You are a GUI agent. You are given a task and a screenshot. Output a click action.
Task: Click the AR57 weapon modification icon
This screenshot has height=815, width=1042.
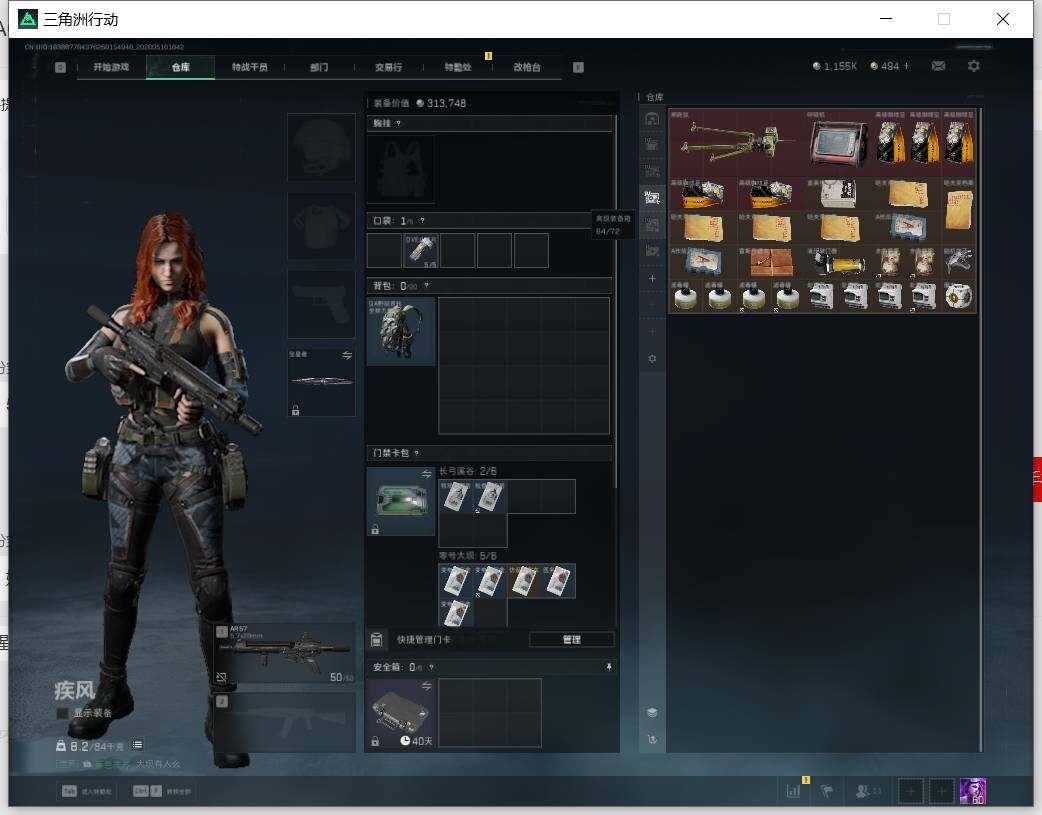[x=221, y=677]
